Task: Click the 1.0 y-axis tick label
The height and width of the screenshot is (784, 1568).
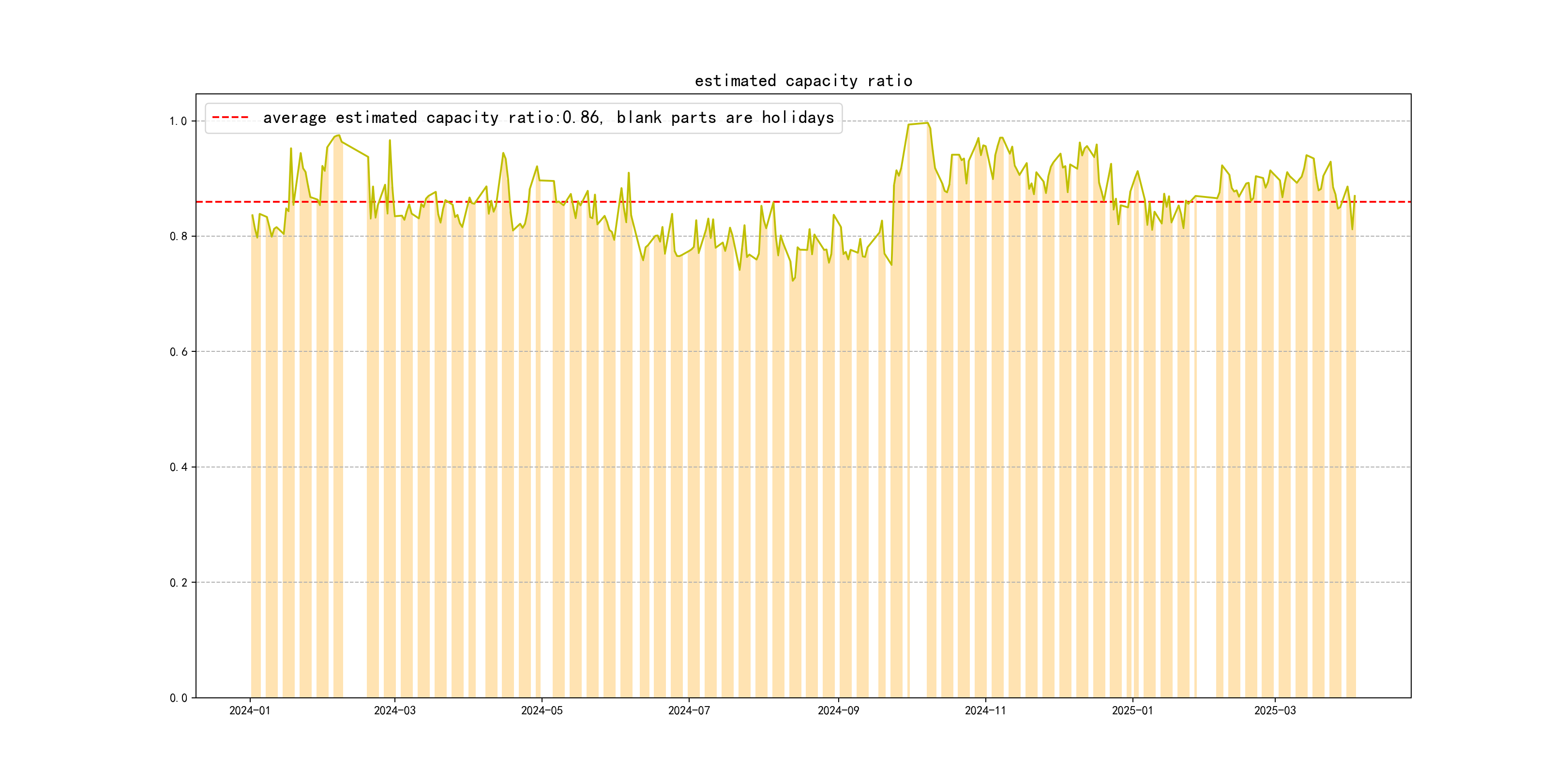Action: [178, 121]
